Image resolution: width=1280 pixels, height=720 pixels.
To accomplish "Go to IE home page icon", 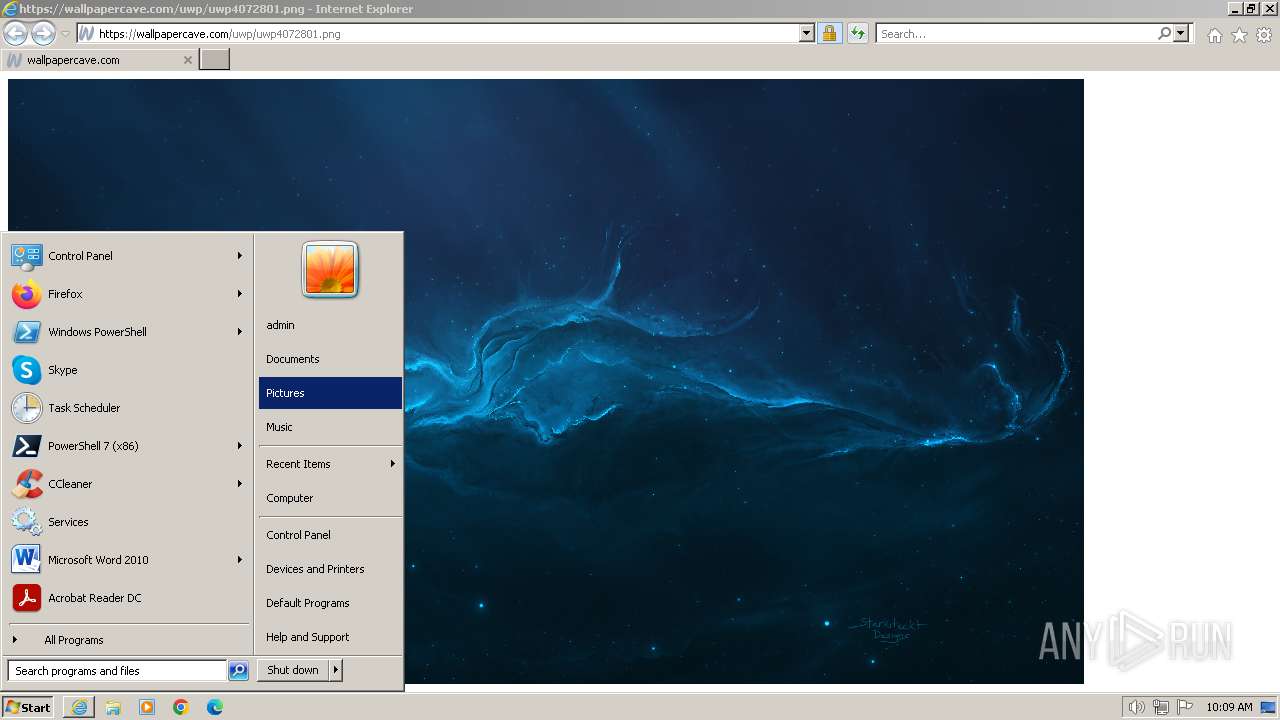I will click(x=1214, y=35).
